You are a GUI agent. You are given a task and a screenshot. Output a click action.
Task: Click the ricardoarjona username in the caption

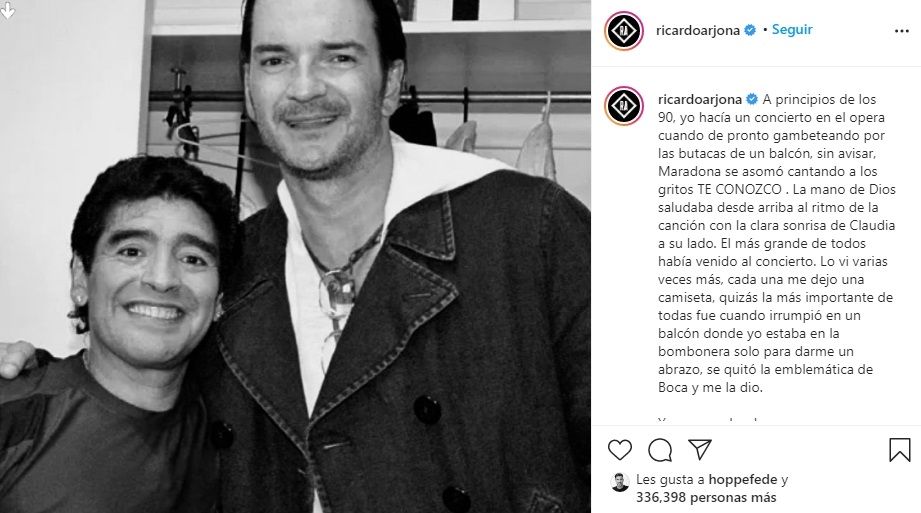(701, 99)
